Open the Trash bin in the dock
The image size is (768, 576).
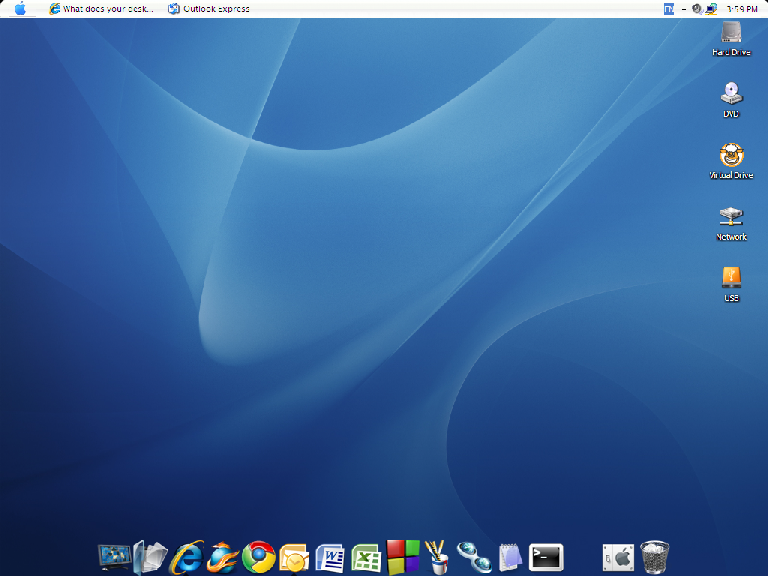654,556
